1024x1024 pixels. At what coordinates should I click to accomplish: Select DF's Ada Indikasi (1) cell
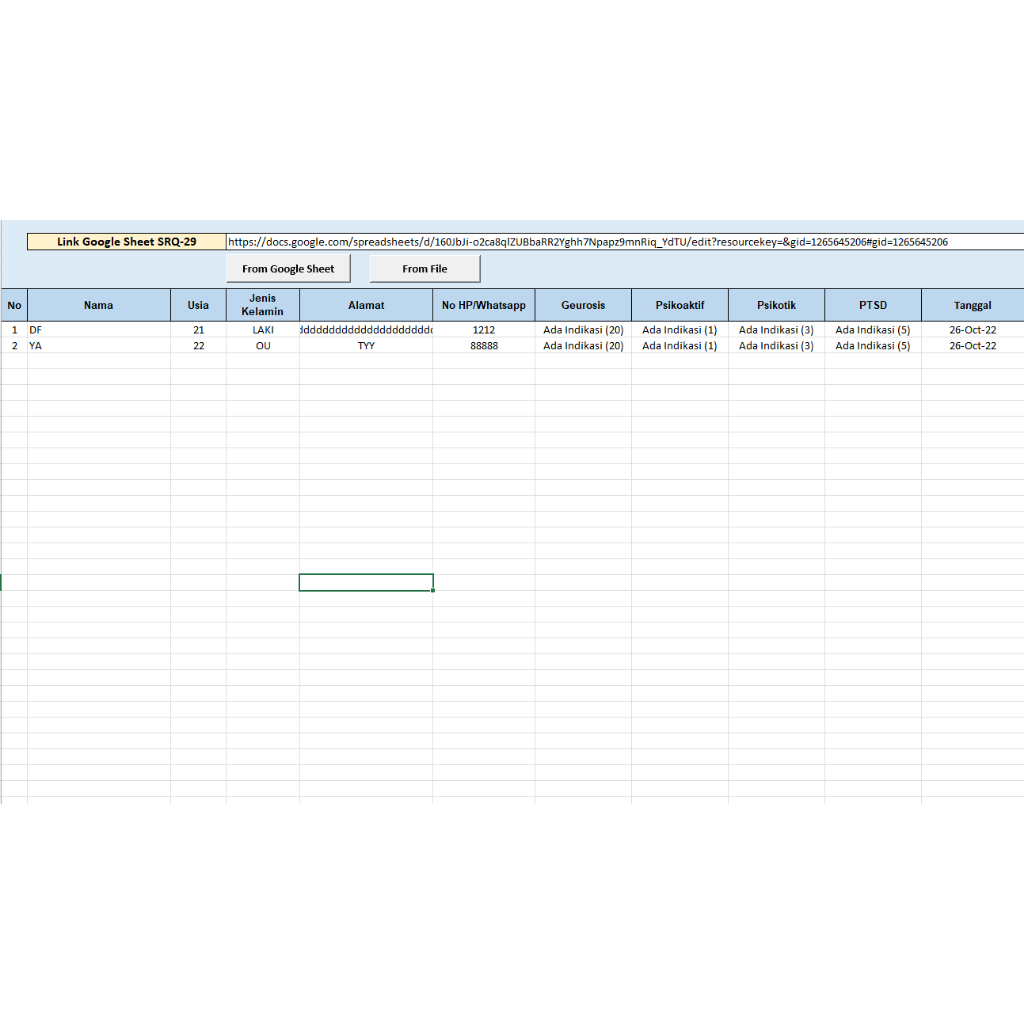click(680, 330)
